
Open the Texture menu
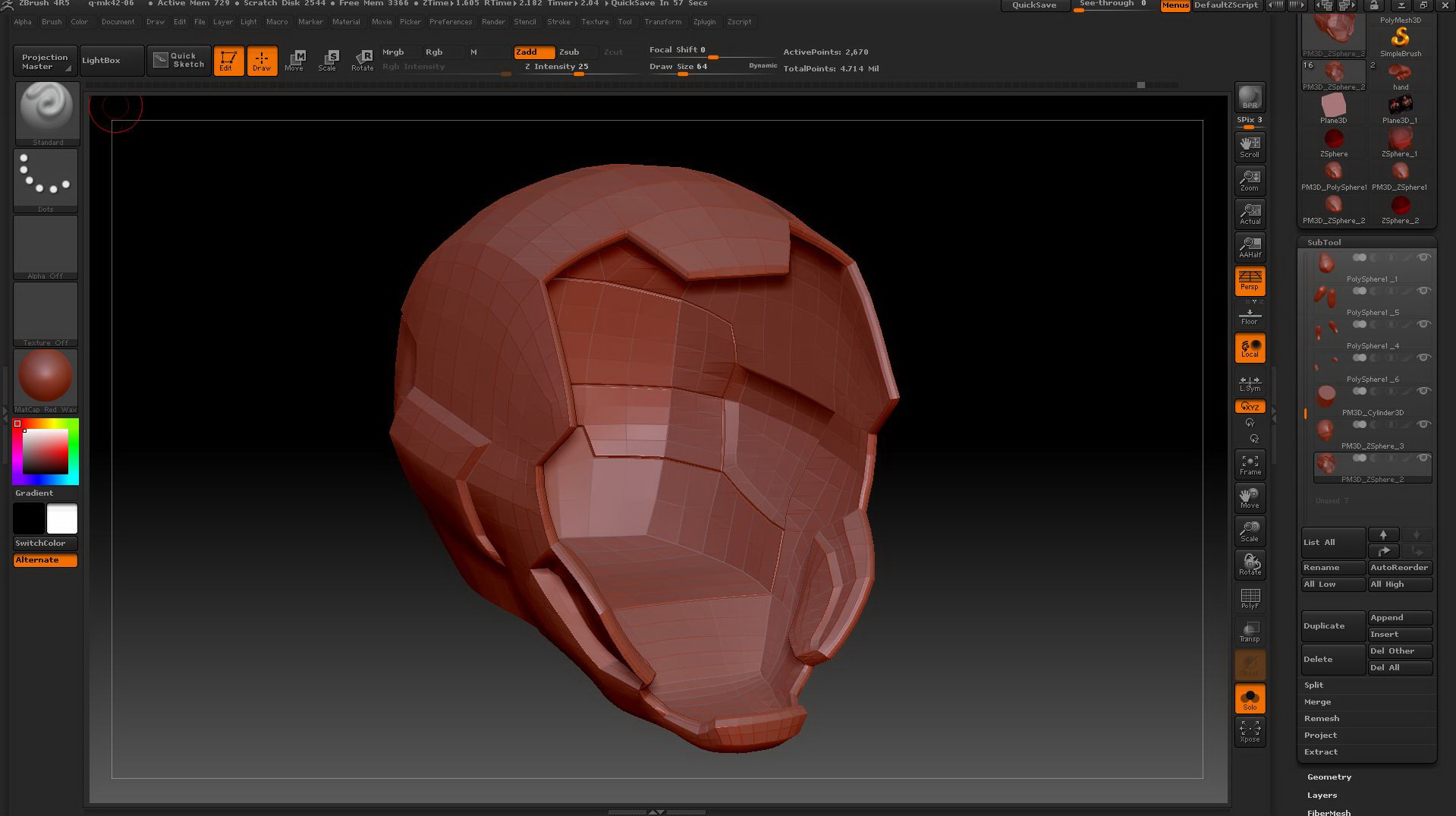(595, 21)
